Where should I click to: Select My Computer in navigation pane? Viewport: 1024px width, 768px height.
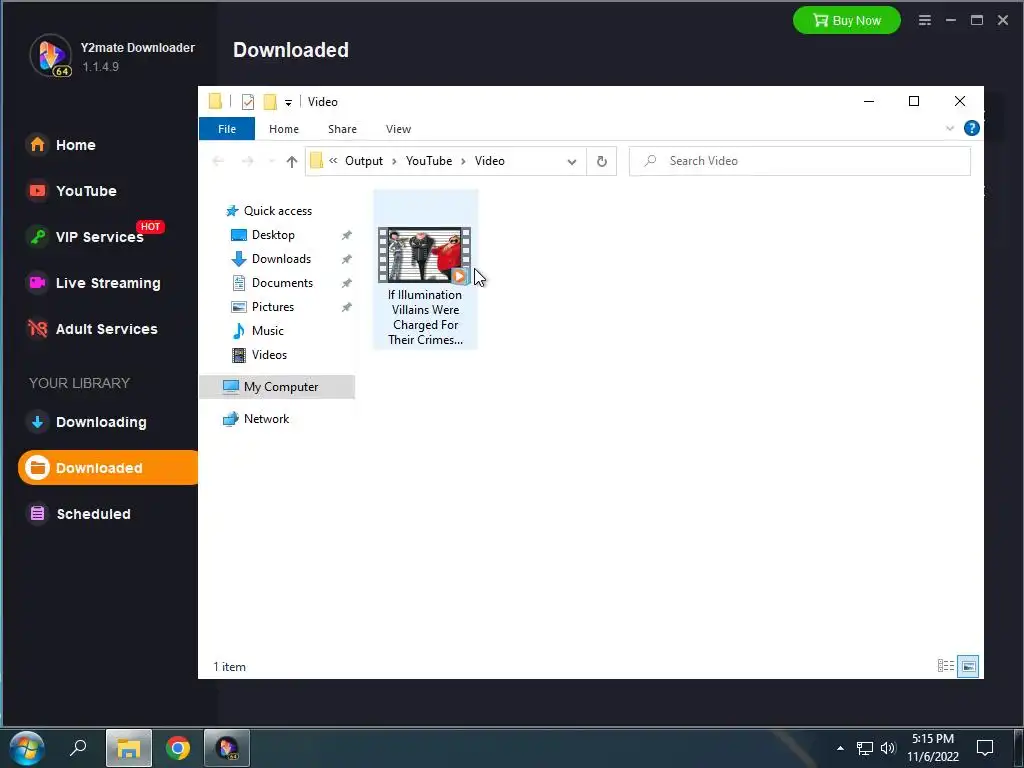[278, 387]
